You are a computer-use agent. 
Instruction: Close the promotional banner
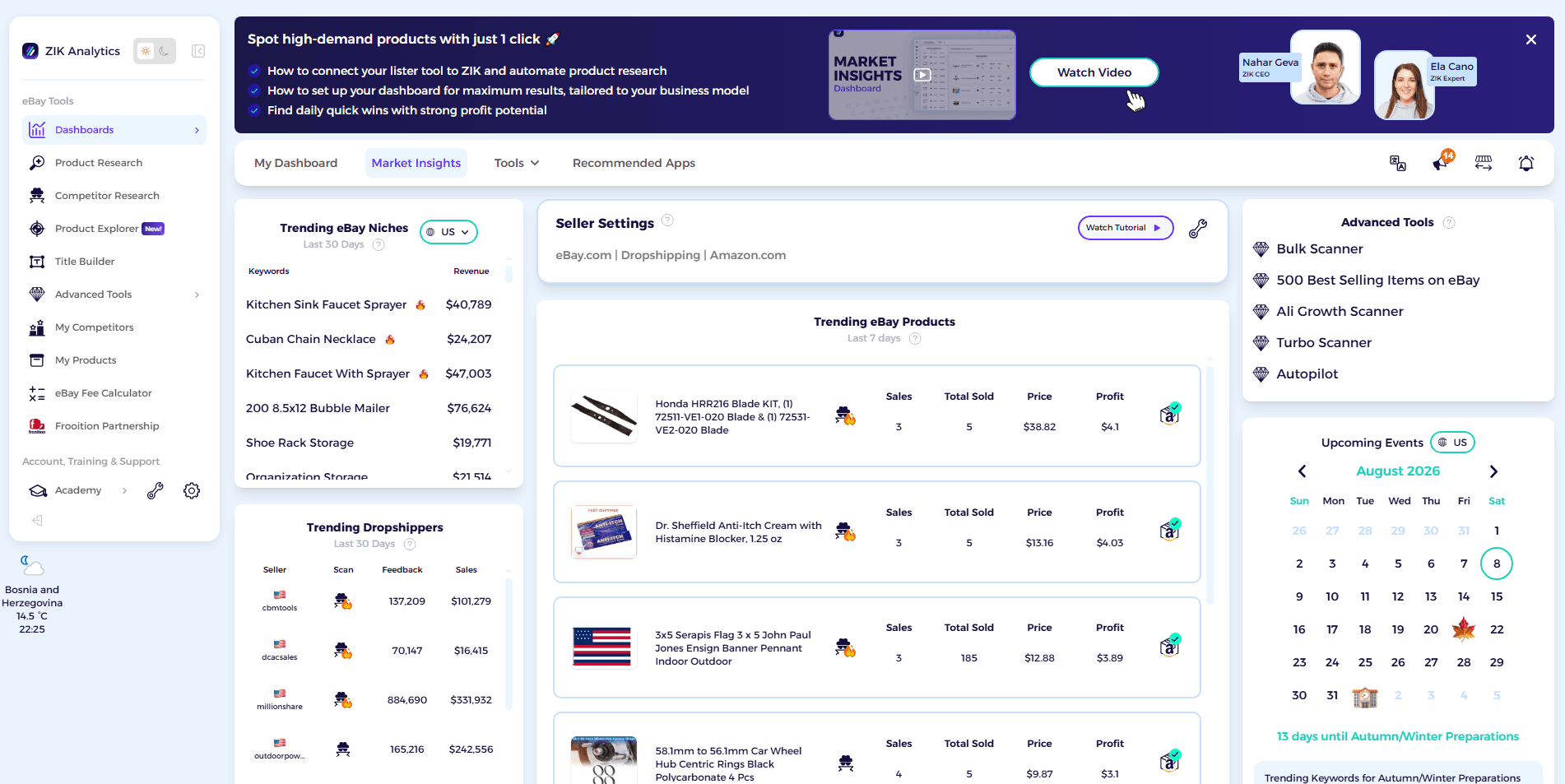[1531, 39]
